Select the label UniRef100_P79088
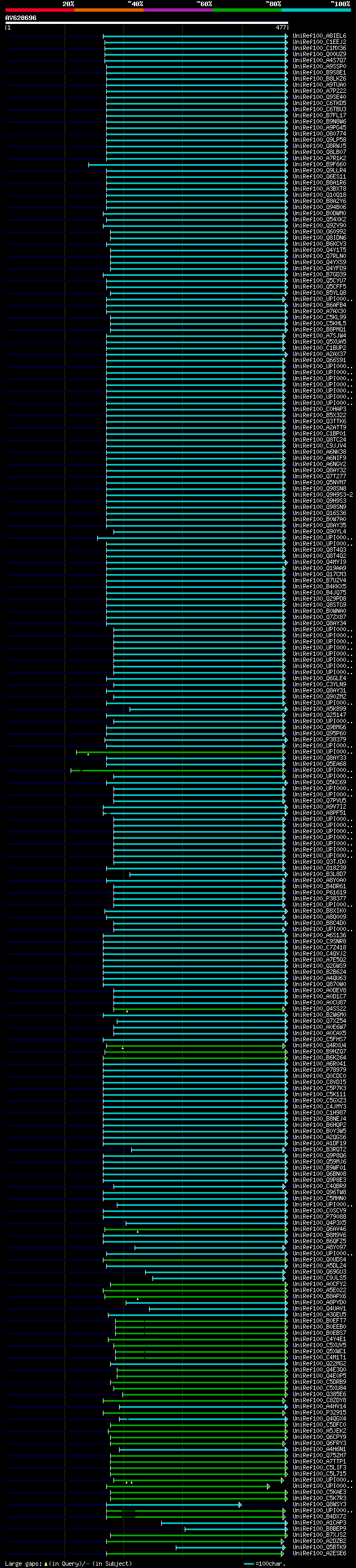The width and height of the screenshot is (356, 1568). tap(319, 1217)
